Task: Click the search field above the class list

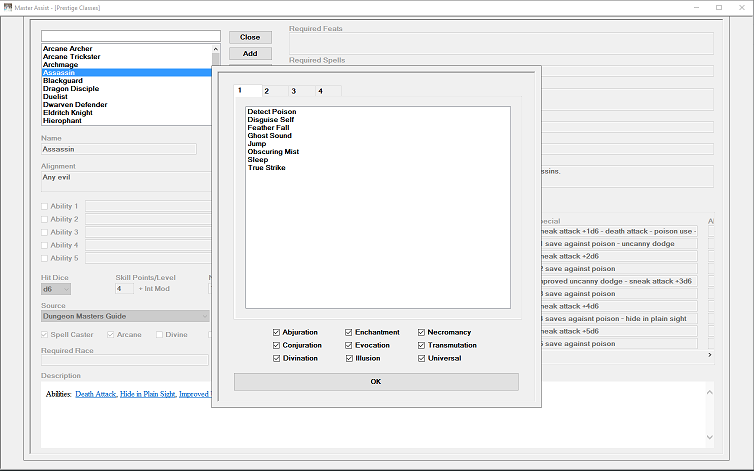Action: (x=131, y=36)
